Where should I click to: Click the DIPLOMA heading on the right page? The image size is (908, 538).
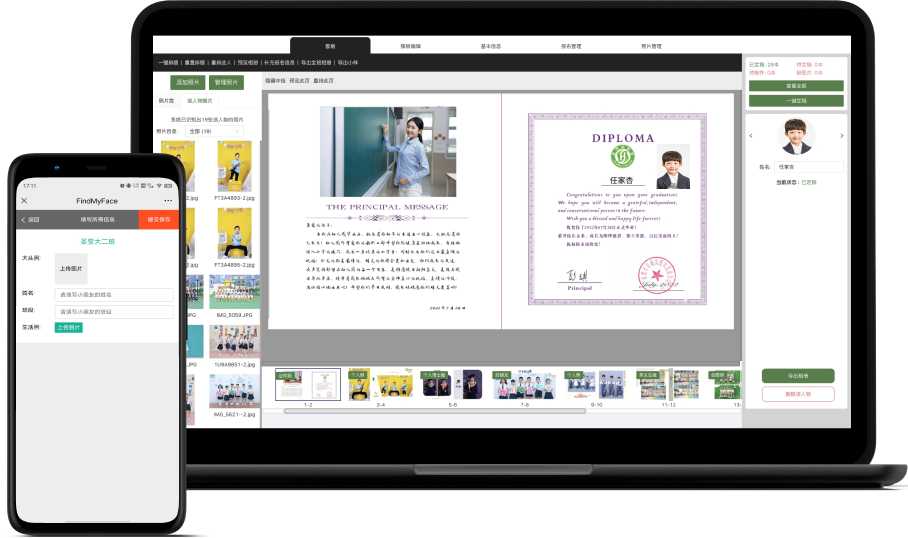(x=623, y=138)
